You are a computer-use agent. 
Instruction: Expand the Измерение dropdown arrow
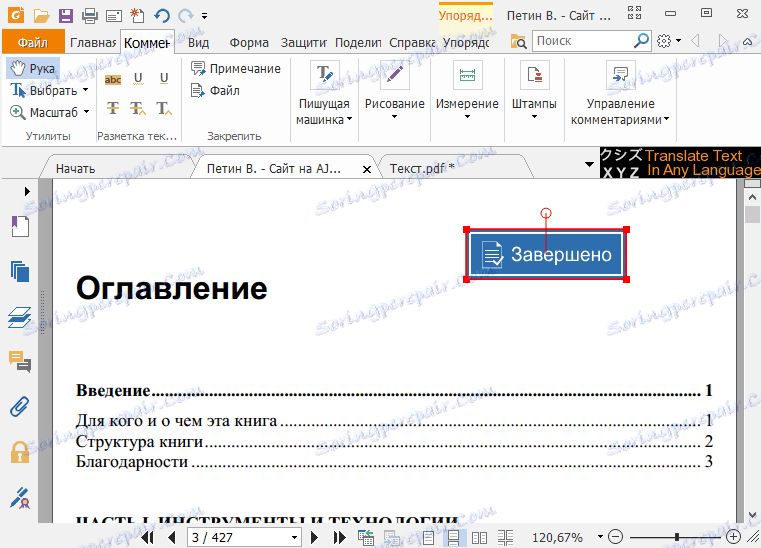[x=467, y=116]
